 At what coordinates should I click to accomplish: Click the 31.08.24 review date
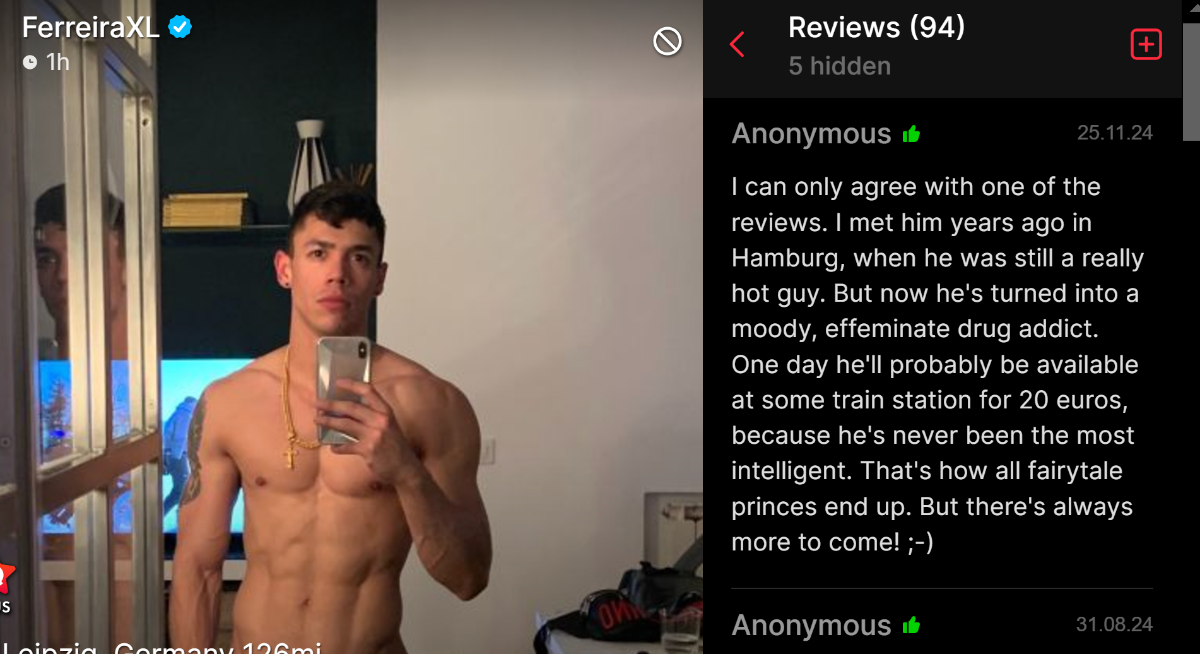tap(1114, 624)
